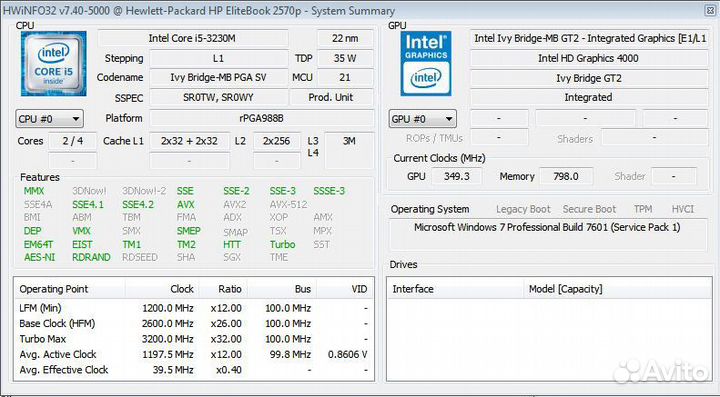Click the Clock column header

point(162,289)
